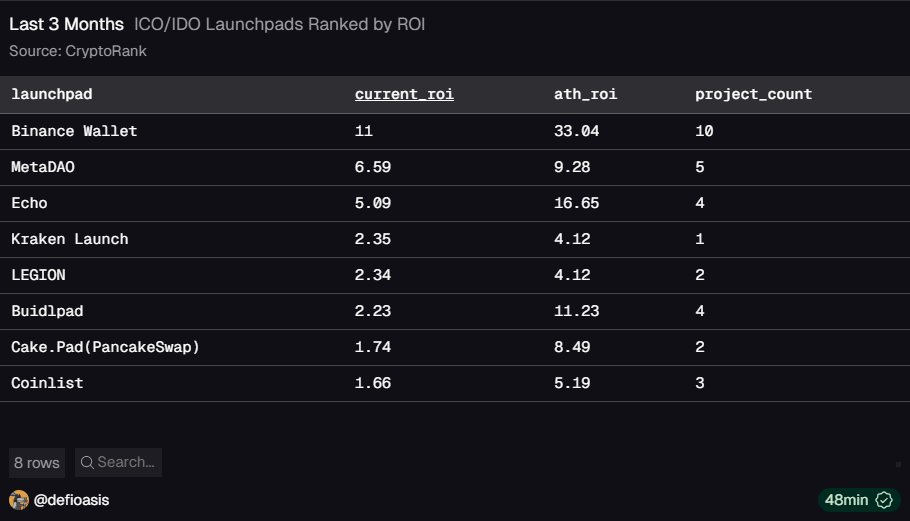910x521 pixels.
Task: Sort by launchpad column header
Action: pyautogui.click(x=52, y=95)
